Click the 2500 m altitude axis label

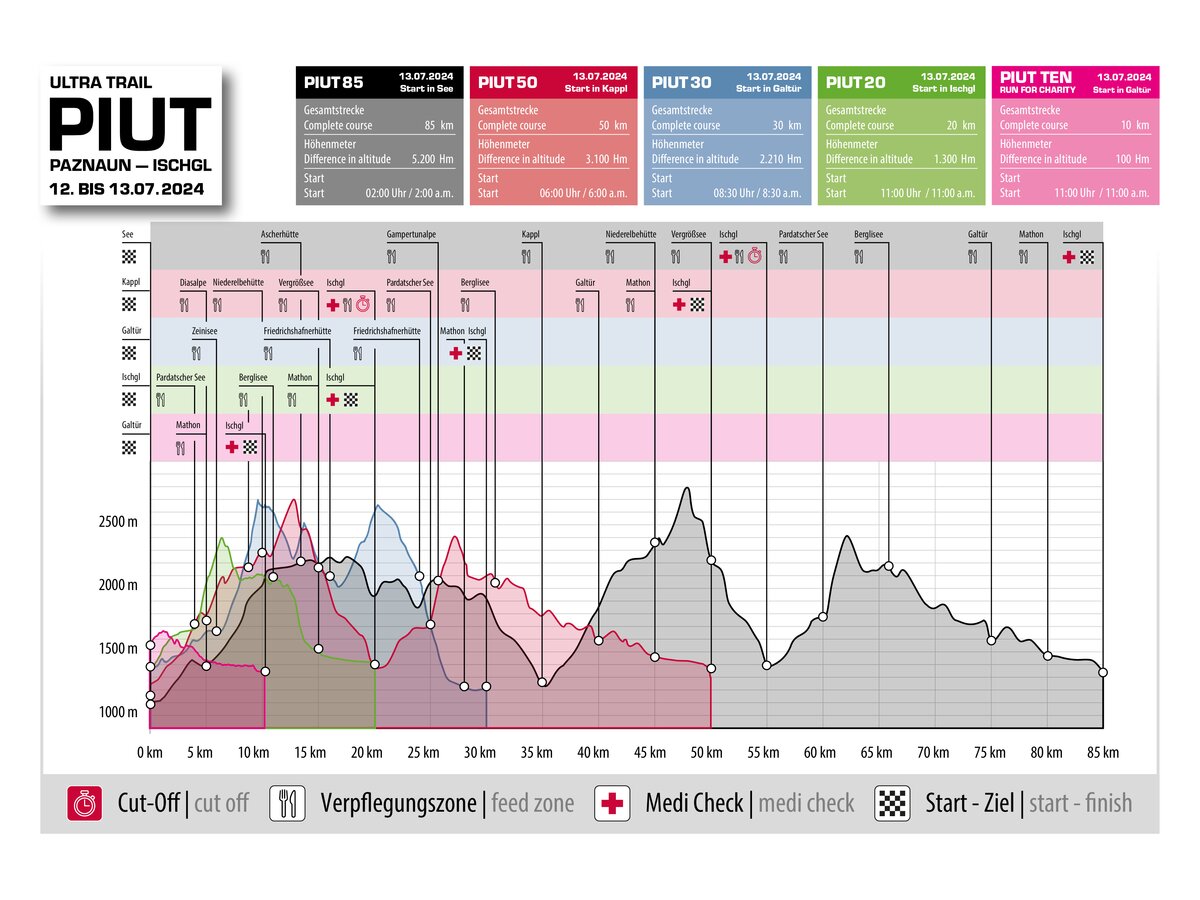[118, 522]
